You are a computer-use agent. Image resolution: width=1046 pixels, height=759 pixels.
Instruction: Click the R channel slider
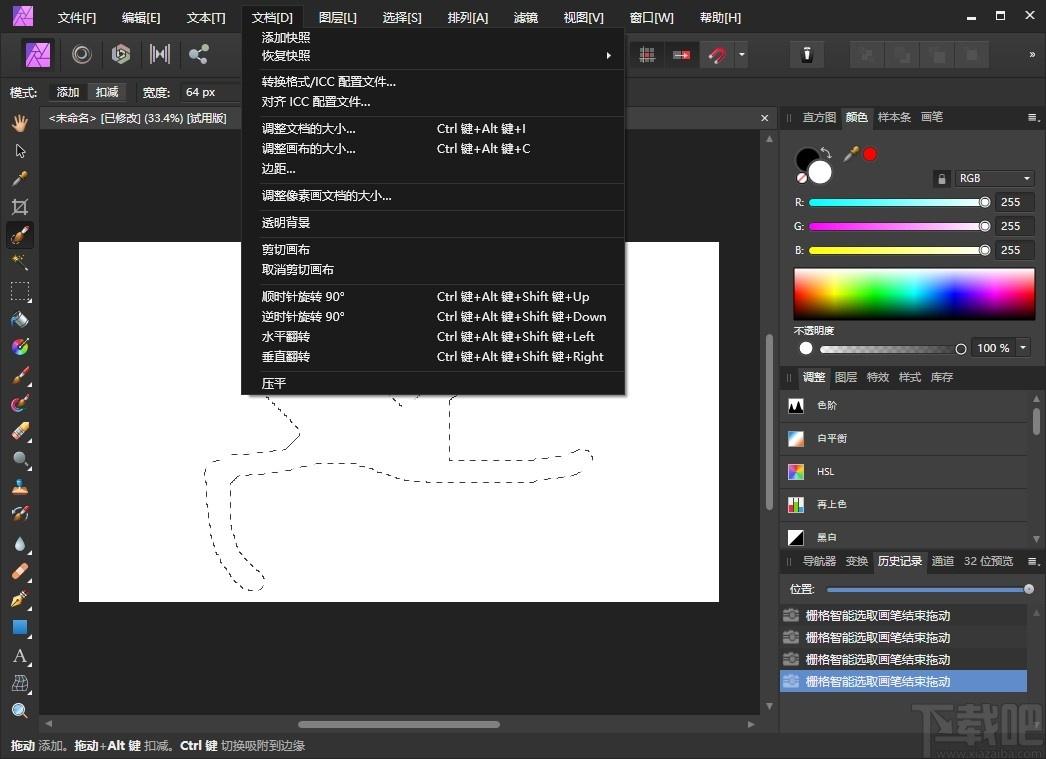click(x=898, y=202)
